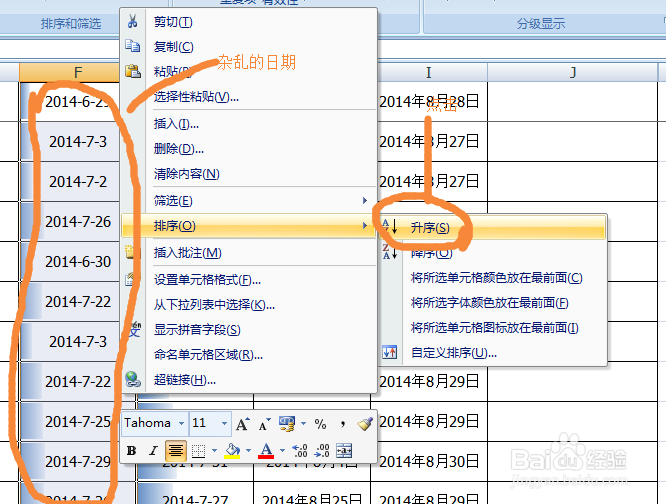The width and height of the screenshot is (666, 504).
Task: Choose Copy (复制) from the context menu
Action: pos(249,46)
